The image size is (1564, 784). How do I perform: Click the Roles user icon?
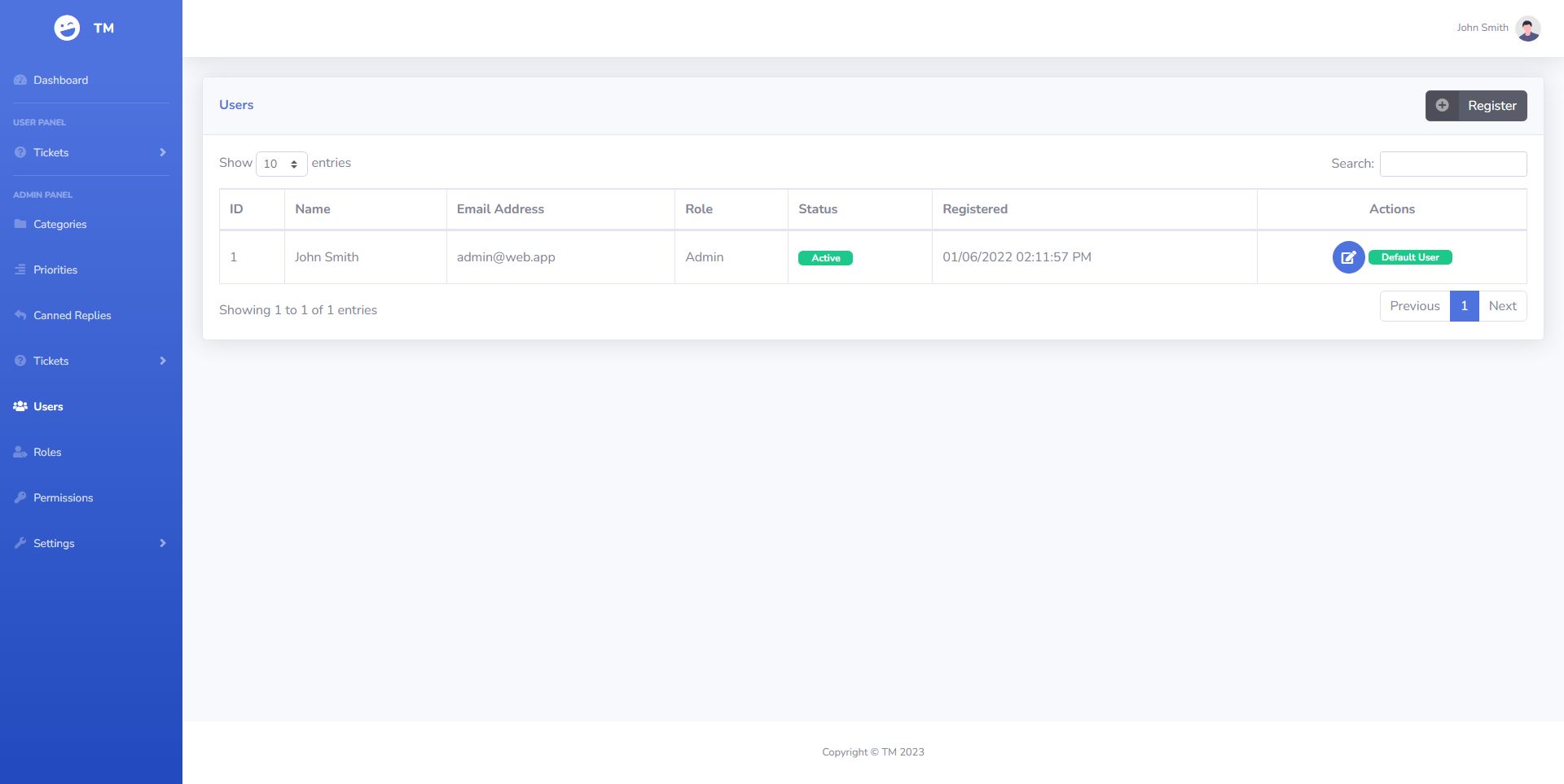point(20,452)
